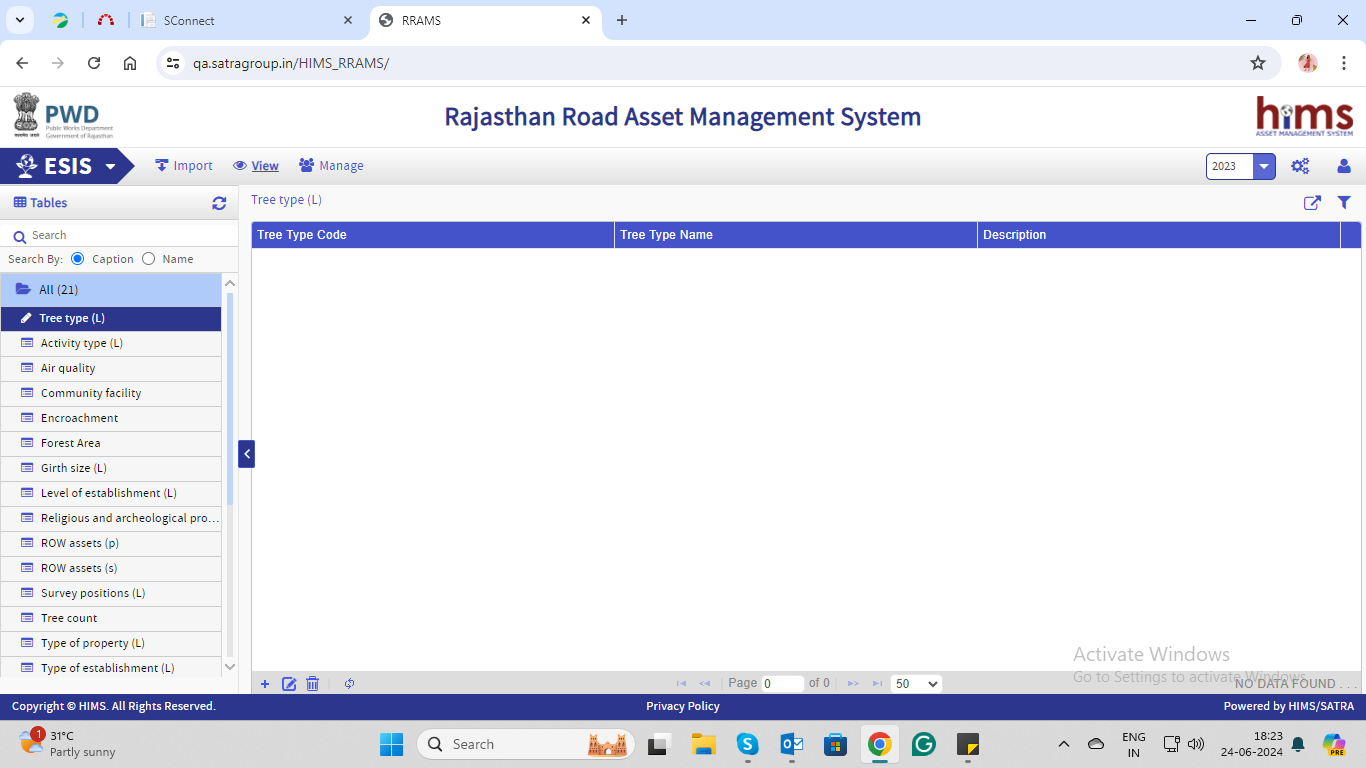Select Level of establishment (L) table
This screenshot has height=768, width=1366.
[x=110, y=493]
